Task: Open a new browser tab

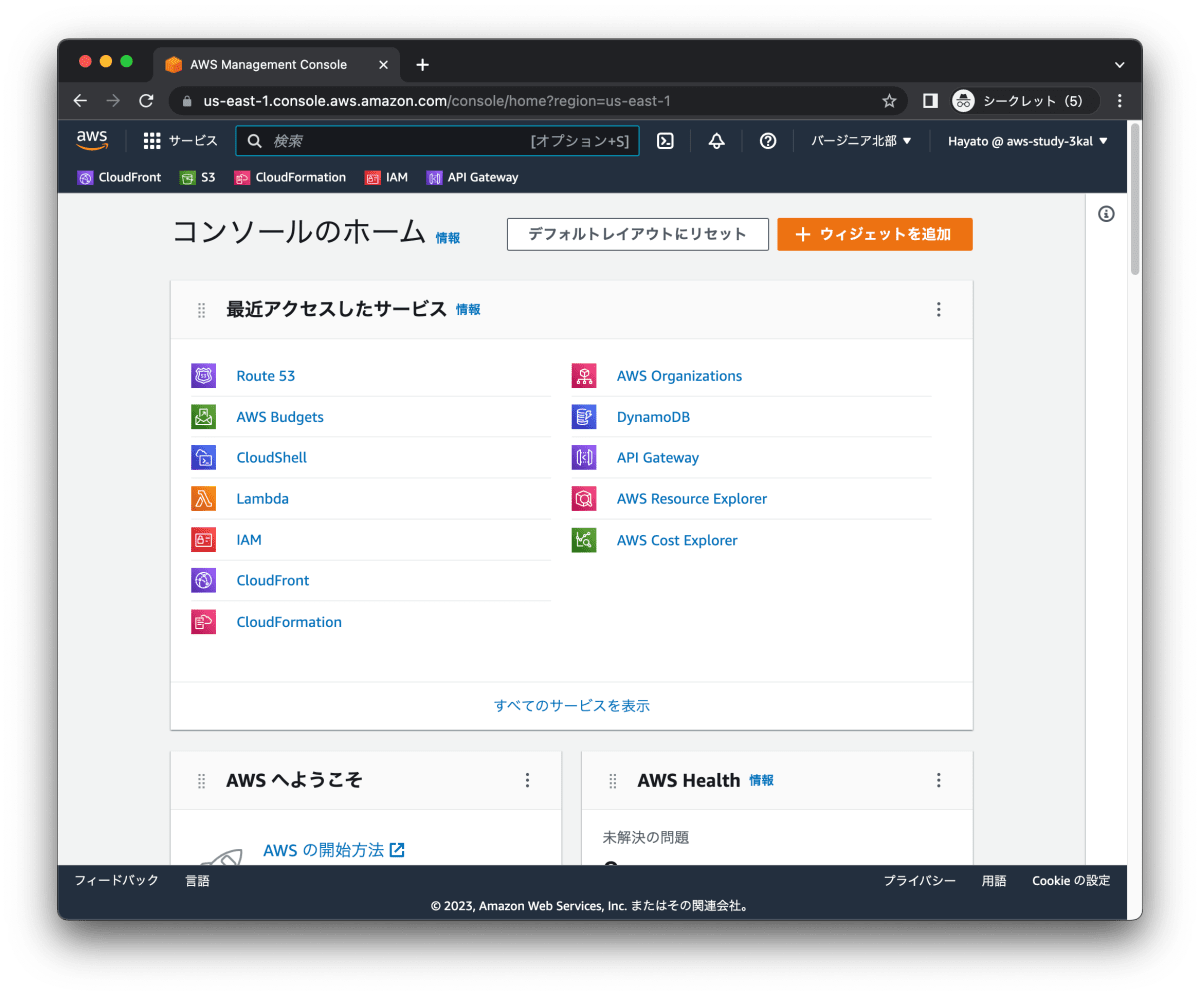Action: tap(422, 65)
